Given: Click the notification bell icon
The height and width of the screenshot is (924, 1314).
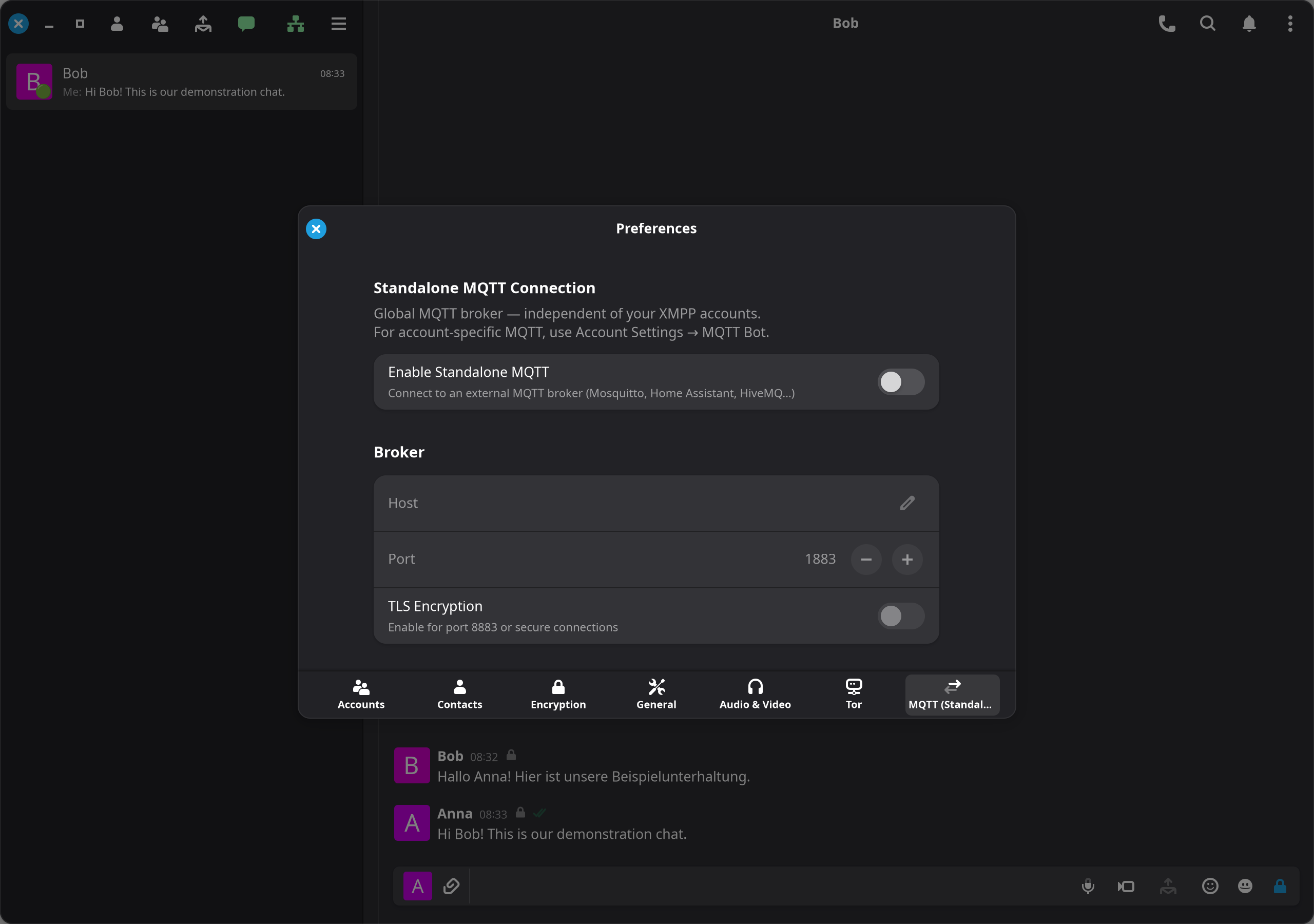Looking at the screenshot, I should [1249, 24].
